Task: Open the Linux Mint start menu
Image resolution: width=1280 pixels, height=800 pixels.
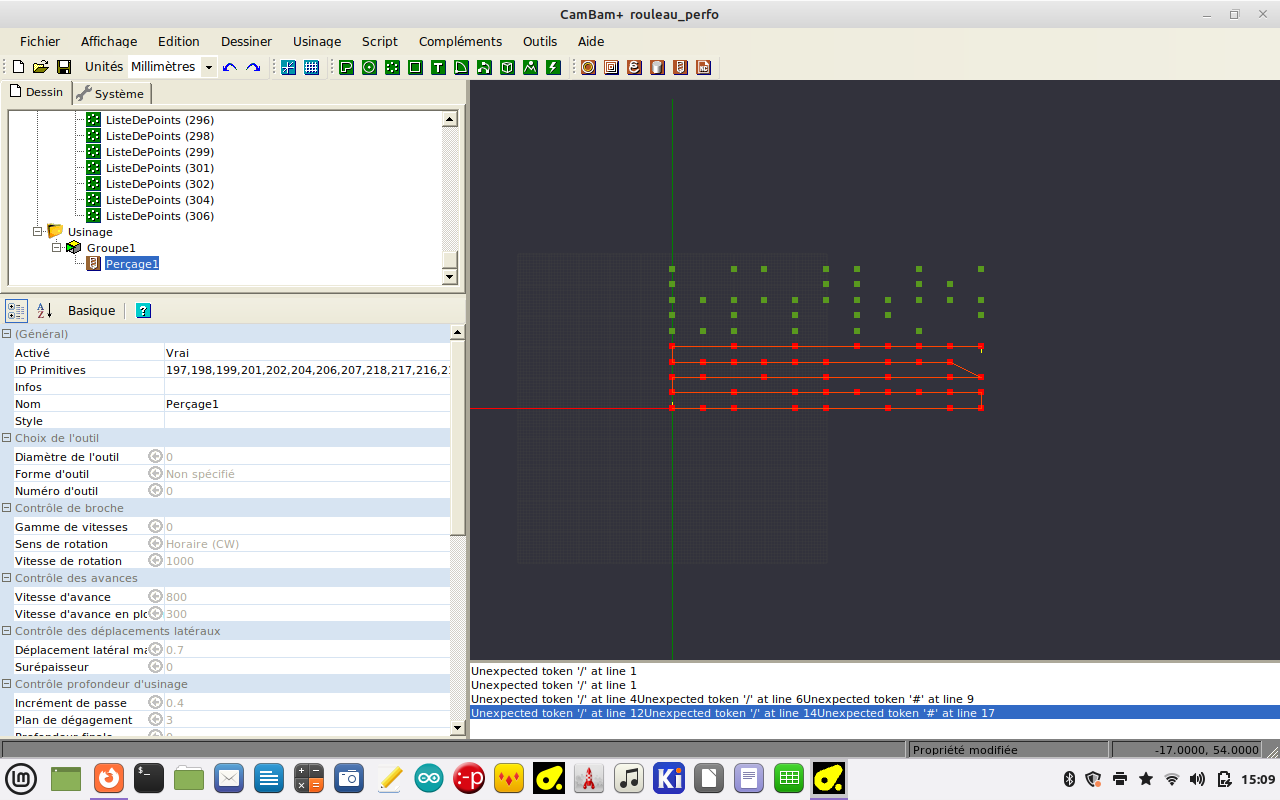Action: 22,778
